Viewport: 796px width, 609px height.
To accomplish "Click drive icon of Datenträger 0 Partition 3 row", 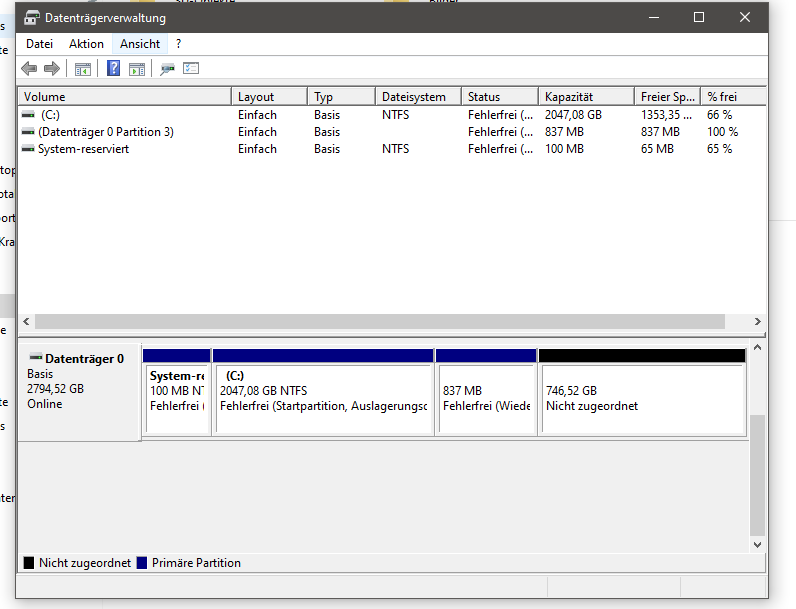I will [28, 132].
